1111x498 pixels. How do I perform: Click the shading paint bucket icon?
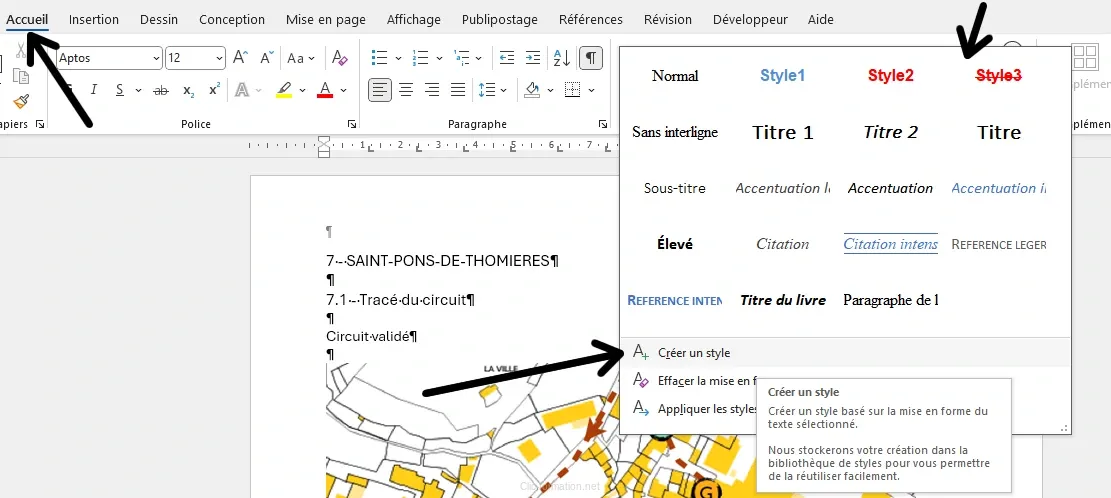(x=532, y=90)
